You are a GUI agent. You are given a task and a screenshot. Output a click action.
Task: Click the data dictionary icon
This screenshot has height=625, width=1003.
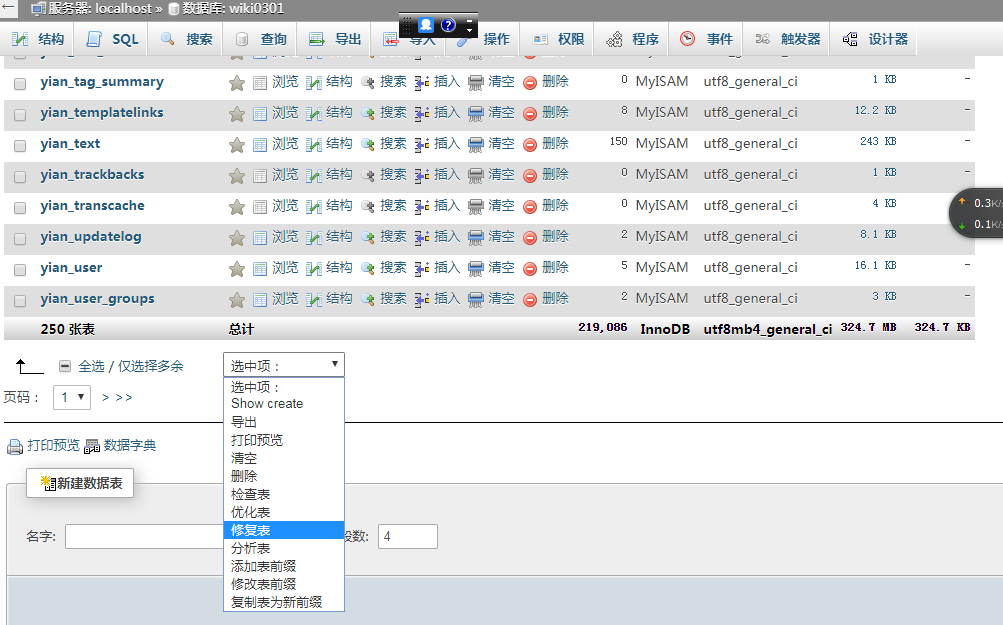pyautogui.click(x=92, y=447)
